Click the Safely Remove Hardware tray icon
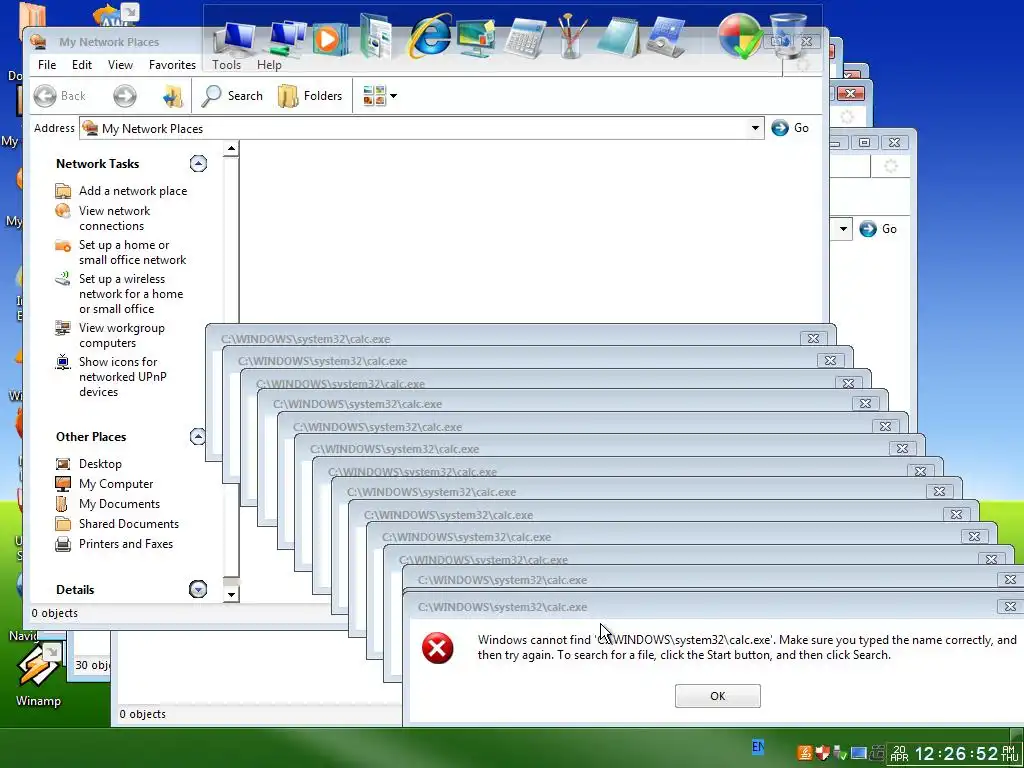 point(840,754)
